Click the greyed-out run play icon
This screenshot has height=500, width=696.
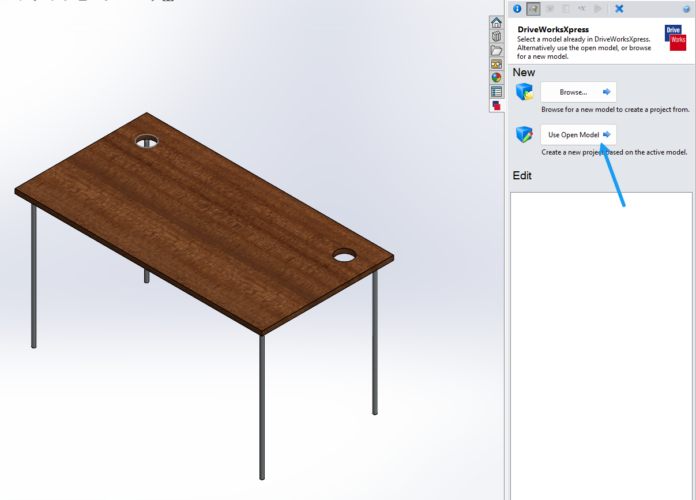point(597,8)
